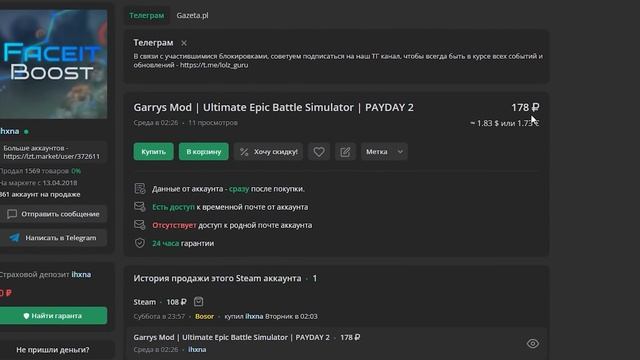Click the native mail absence envelope icon
The image size is (640, 360).
coord(140,225)
